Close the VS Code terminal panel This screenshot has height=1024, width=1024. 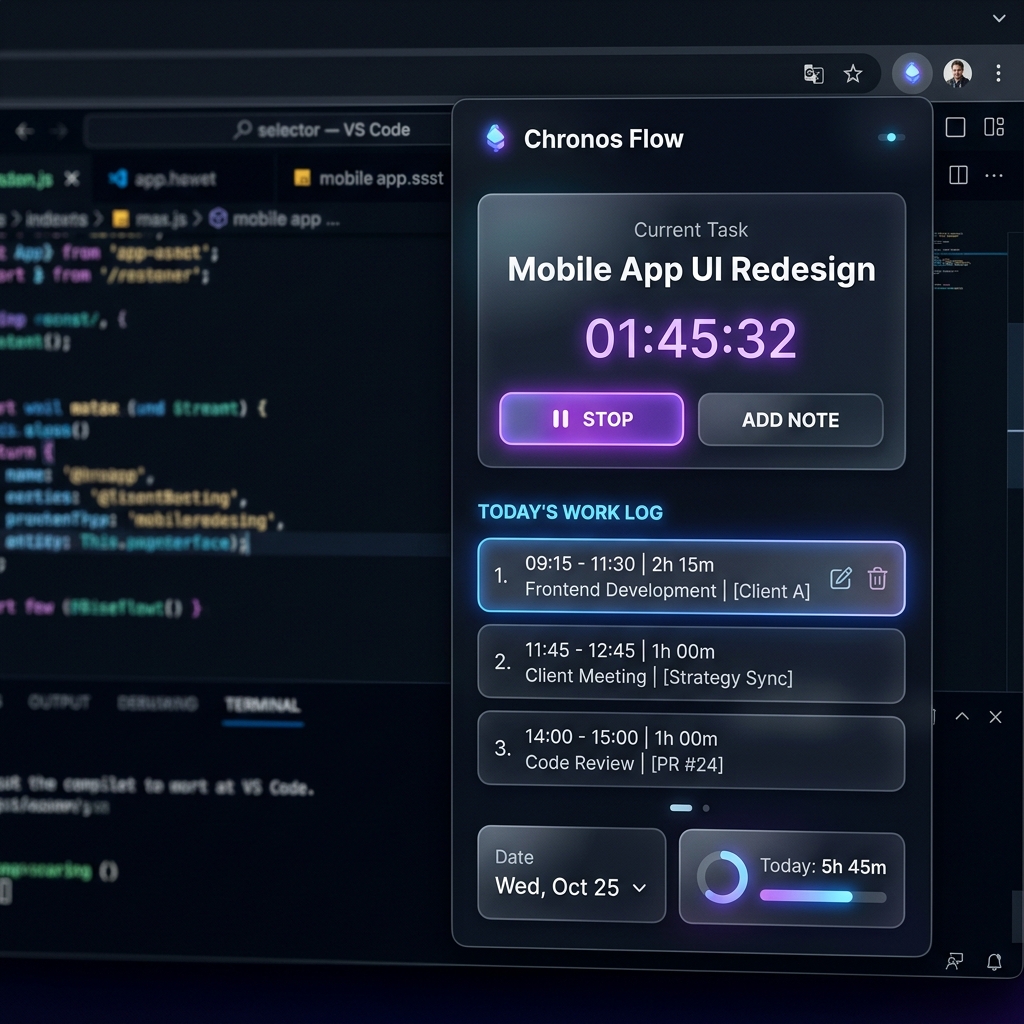coord(995,717)
